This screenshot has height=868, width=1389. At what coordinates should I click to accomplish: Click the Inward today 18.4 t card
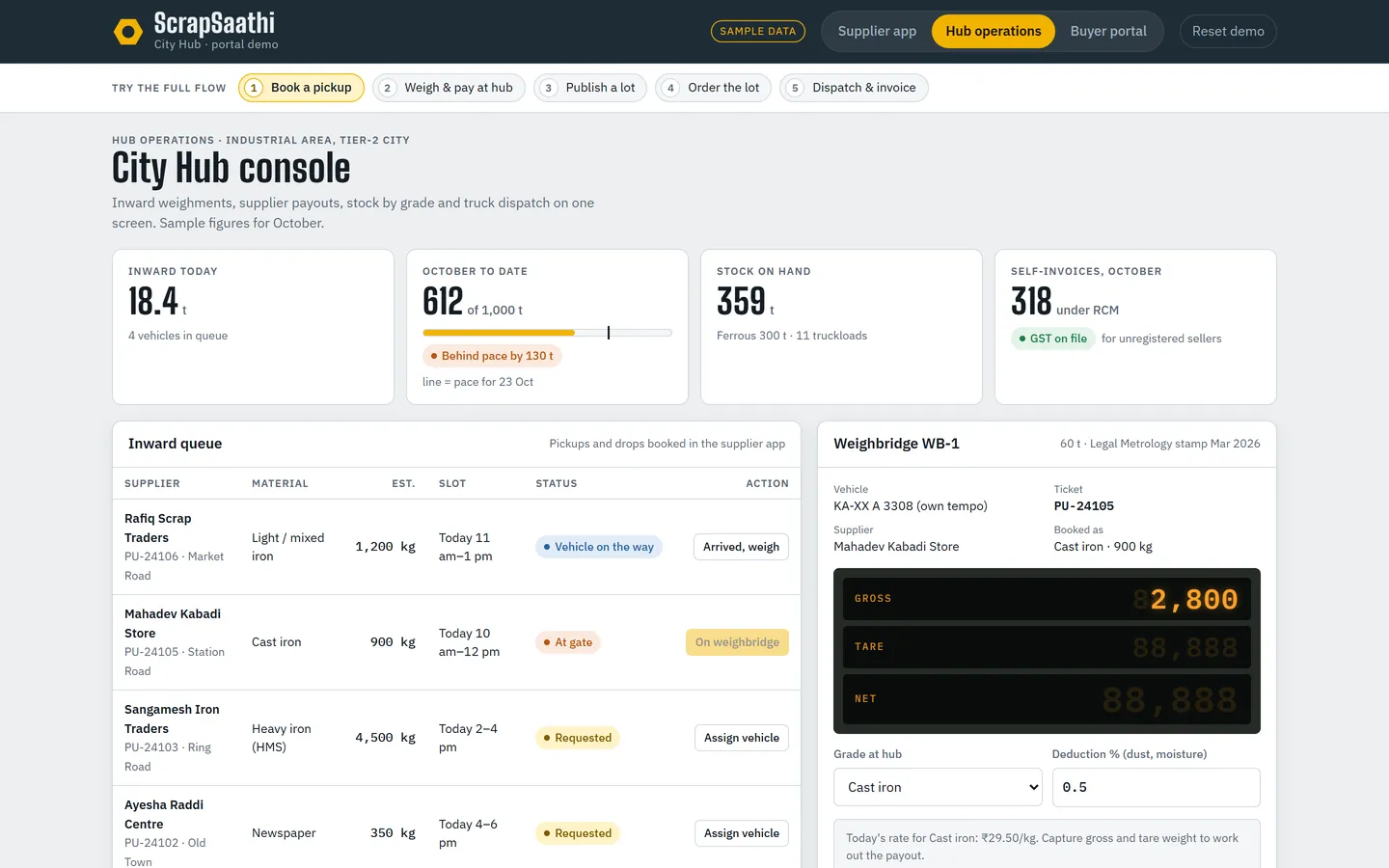[253, 327]
